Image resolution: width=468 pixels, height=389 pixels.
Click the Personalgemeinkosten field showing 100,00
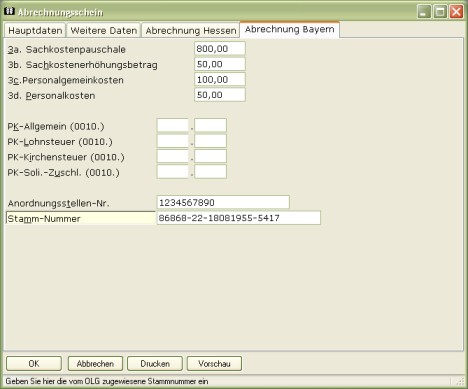pyautogui.click(x=220, y=79)
